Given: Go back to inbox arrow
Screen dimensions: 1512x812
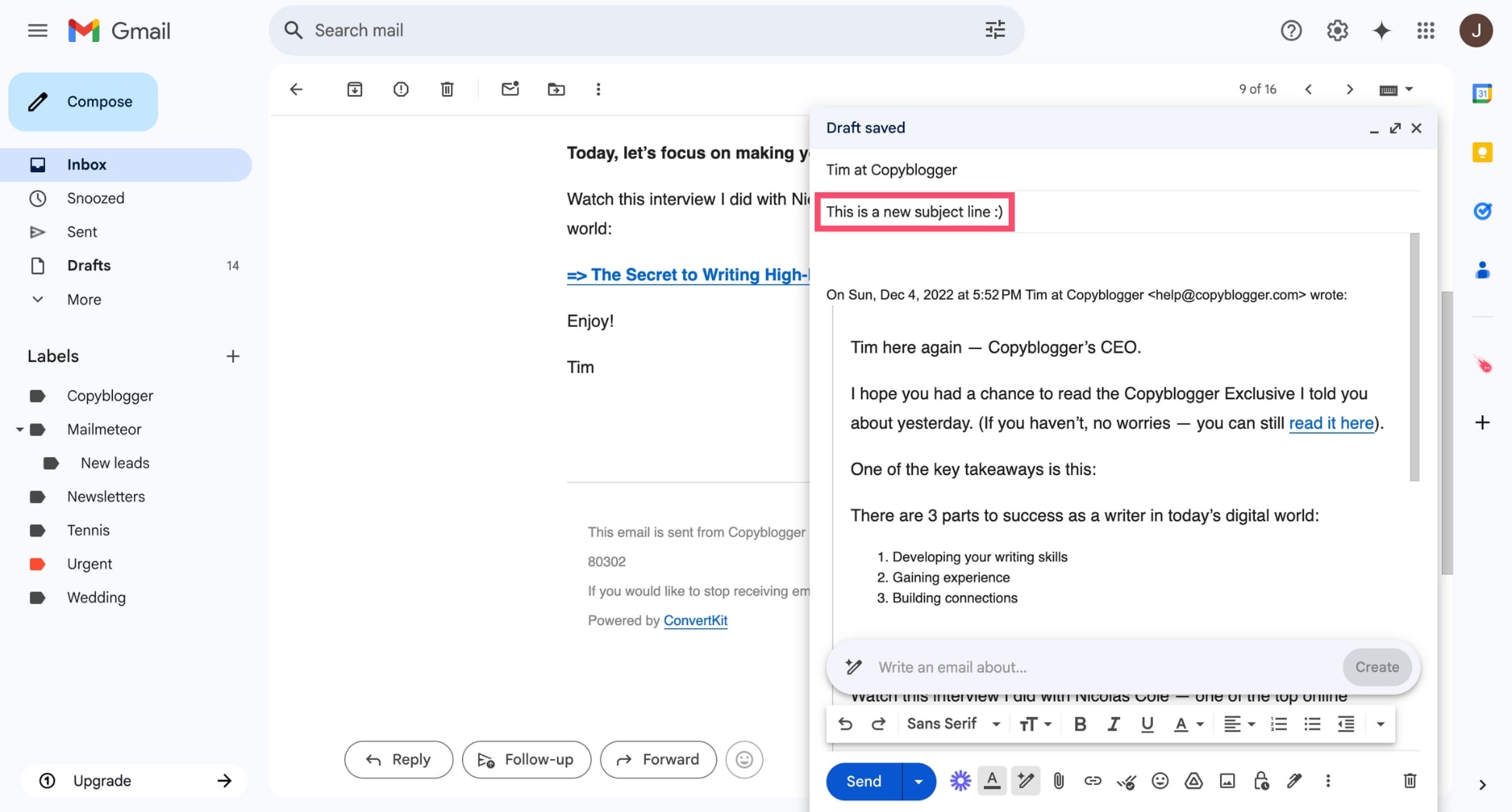Looking at the screenshot, I should click(296, 90).
